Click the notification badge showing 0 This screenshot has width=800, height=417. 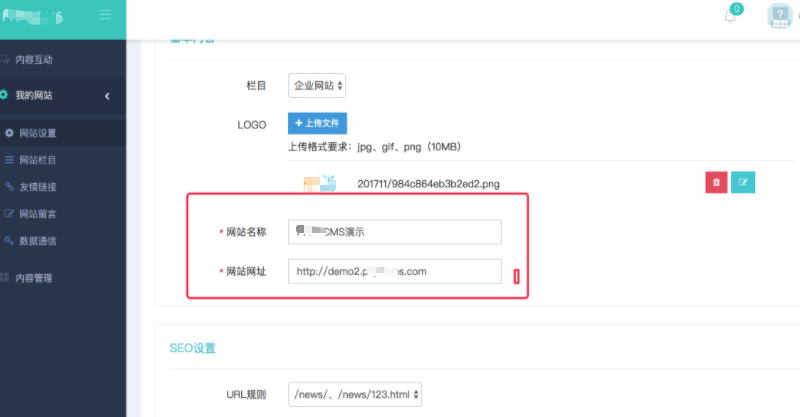click(x=736, y=9)
